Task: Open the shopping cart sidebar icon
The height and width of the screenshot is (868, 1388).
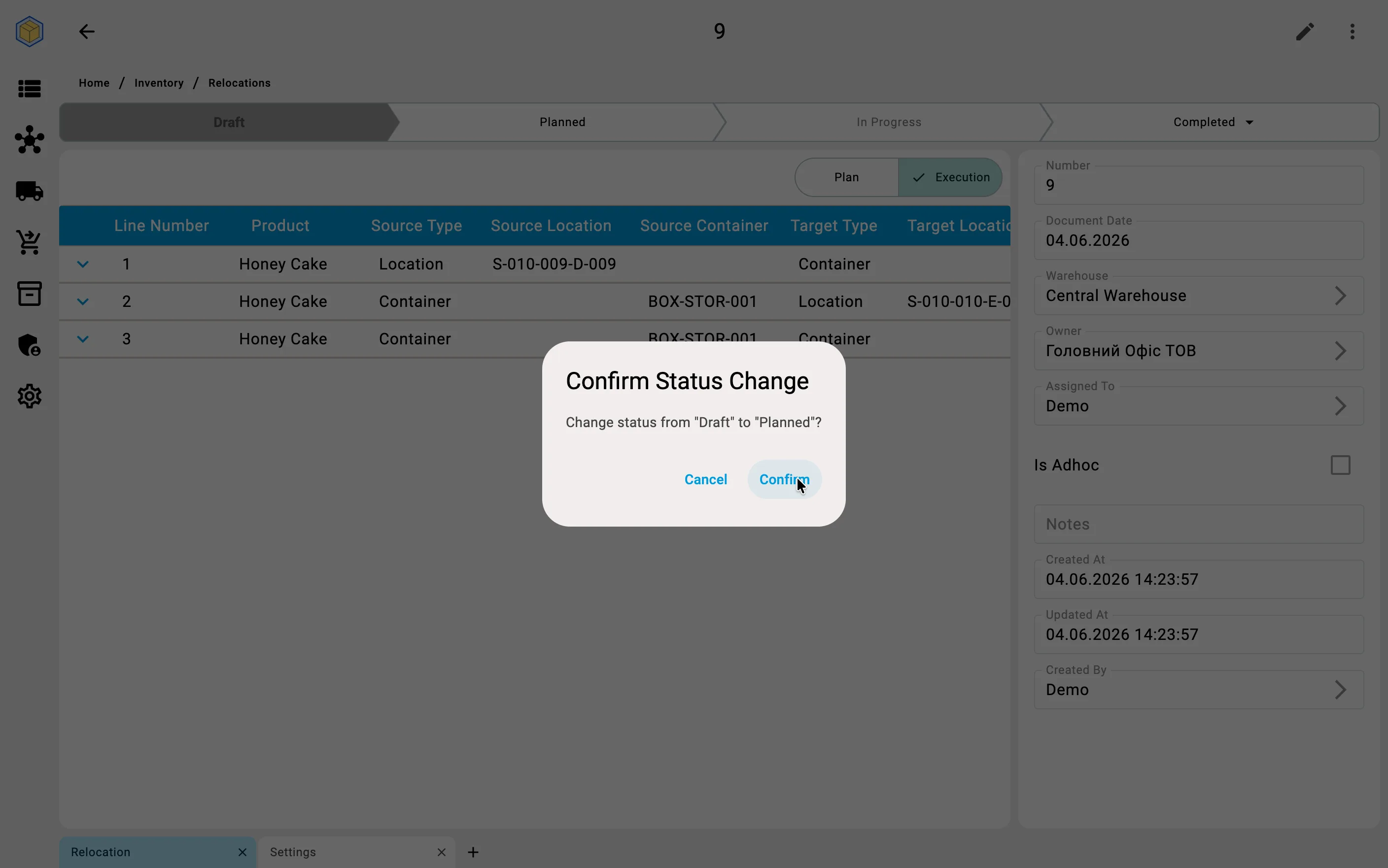Action: [29, 242]
